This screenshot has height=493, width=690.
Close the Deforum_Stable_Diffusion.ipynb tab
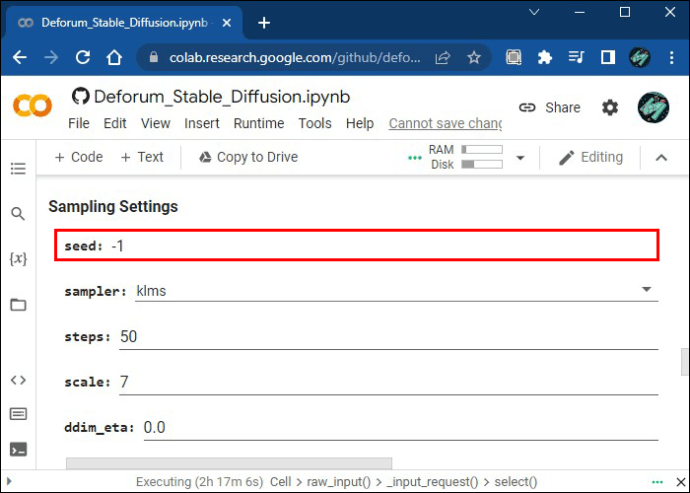[x=227, y=23]
